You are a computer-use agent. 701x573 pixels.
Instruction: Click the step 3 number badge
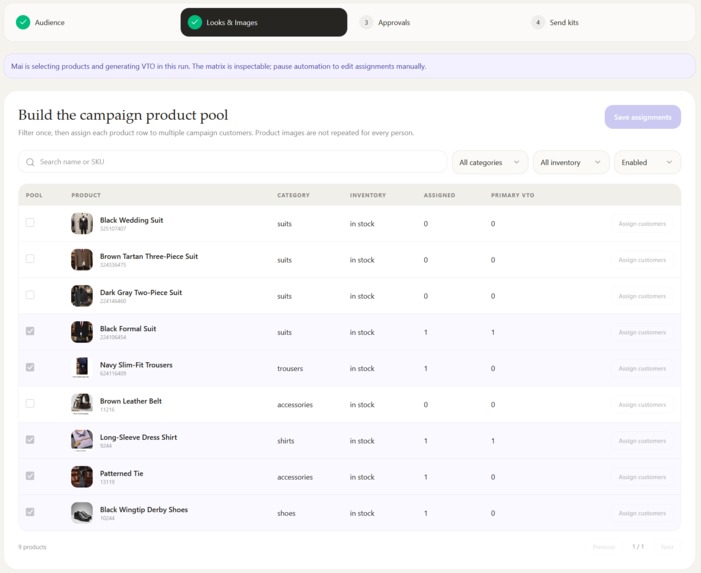point(366,22)
